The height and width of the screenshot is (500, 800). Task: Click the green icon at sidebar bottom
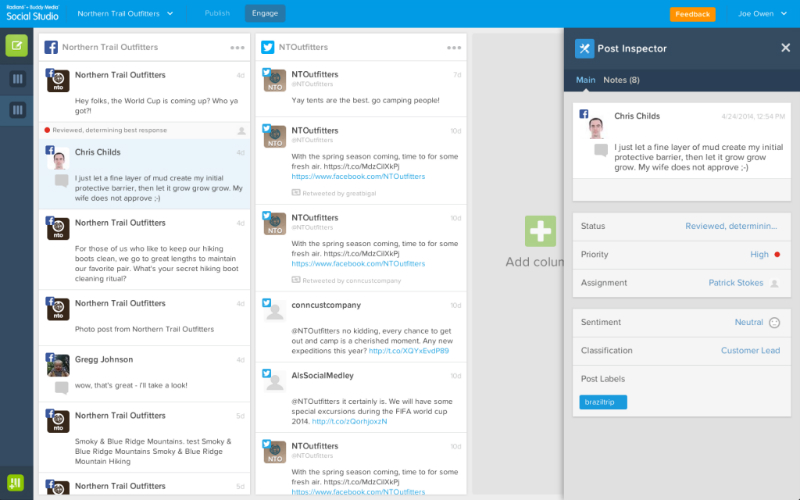coord(16,482)
